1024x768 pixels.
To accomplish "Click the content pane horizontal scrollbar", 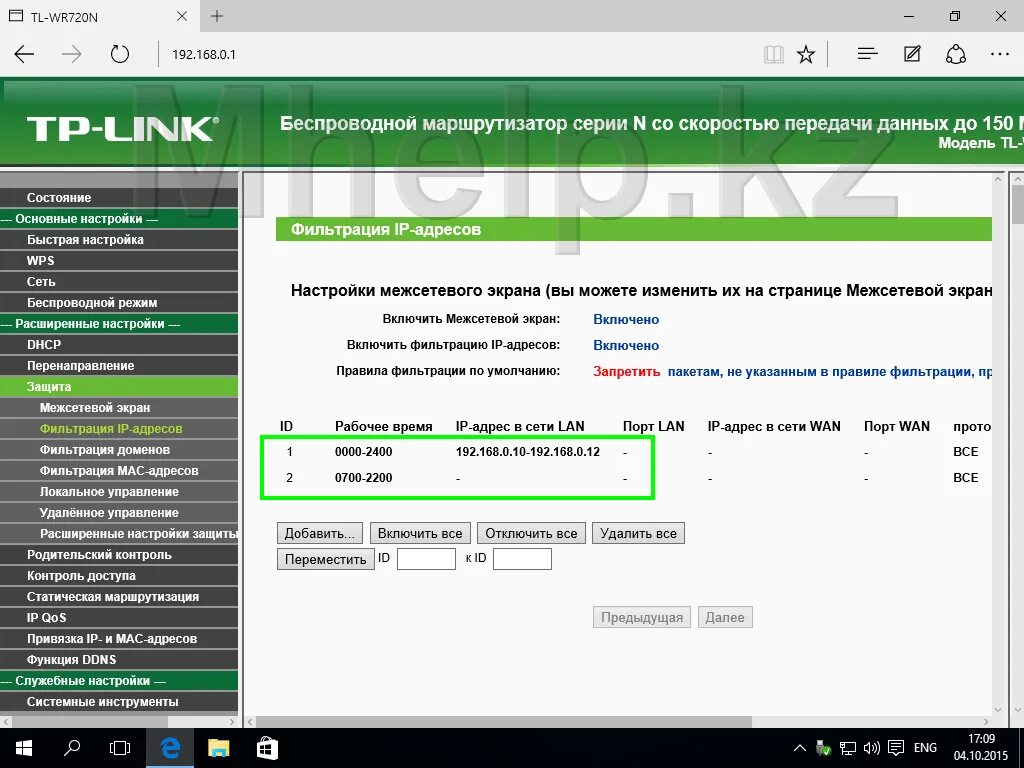I will pos(504,722).
